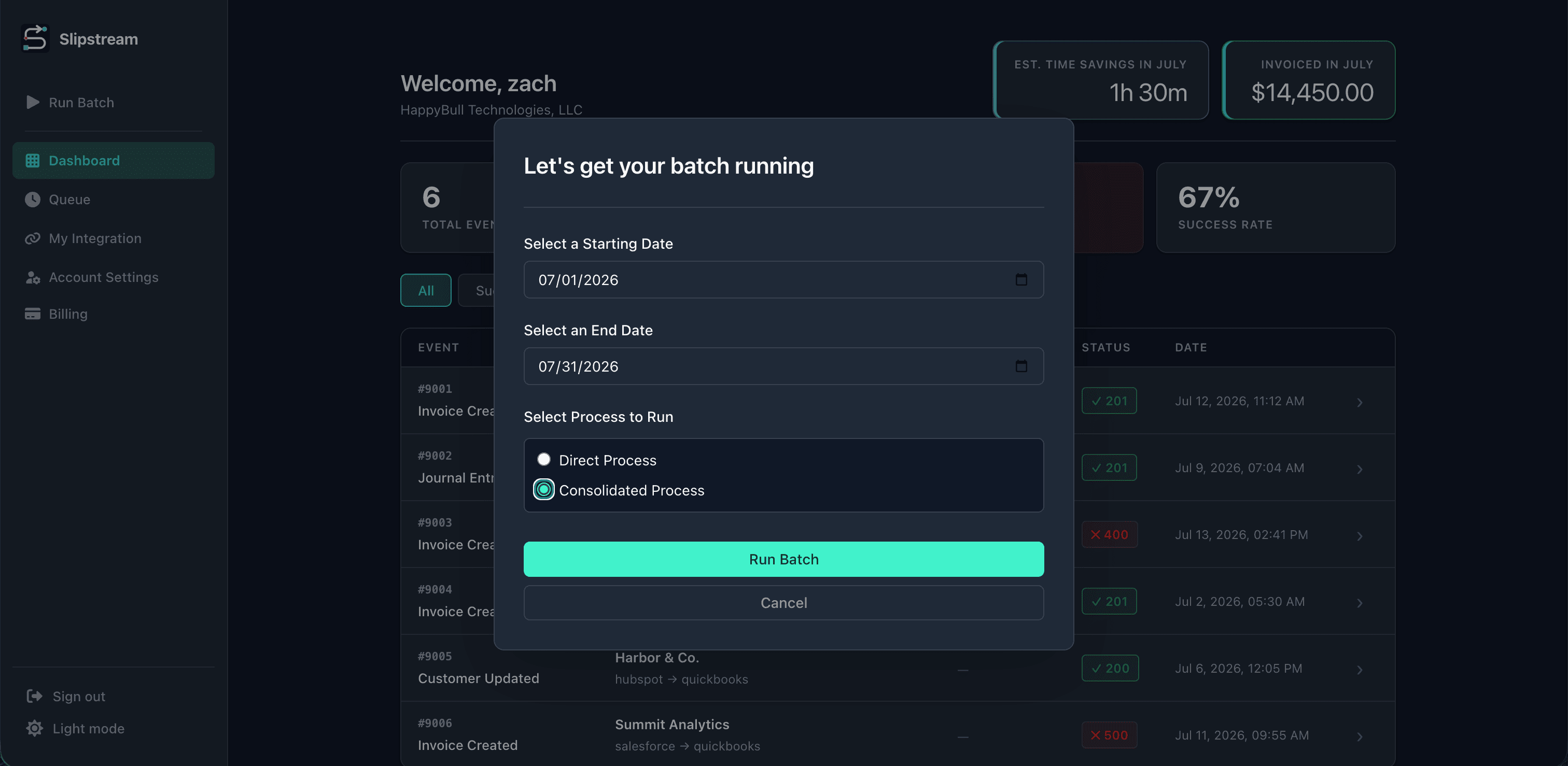This screenshot has width=1568, height=766.
Task: Click the end date field 07/31/2026
Action: pyautogui.click(x=783, y=366)
